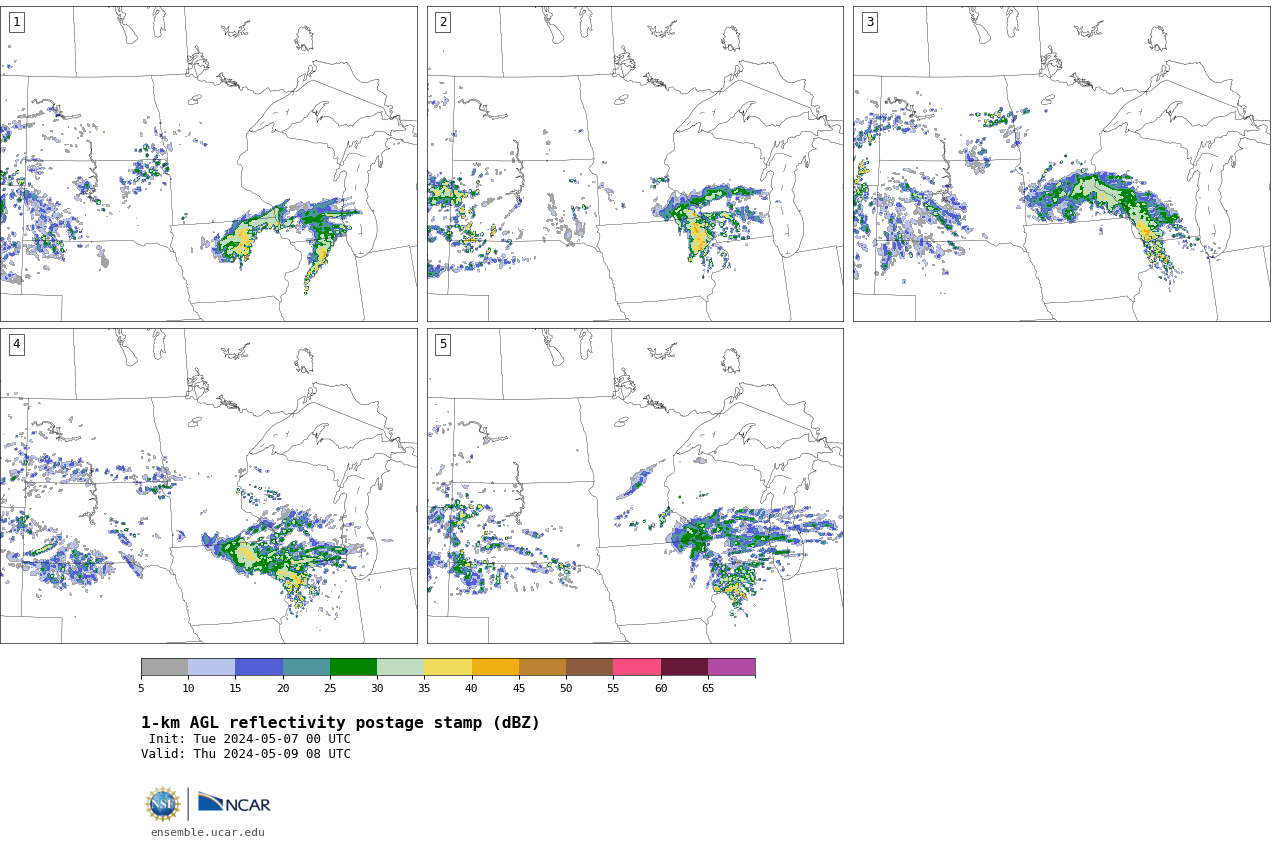The height and width of the screenshot is (844, 1280).
Task: Click the dark brown 50-55 dBZ swatch
Action: point(589,667)
